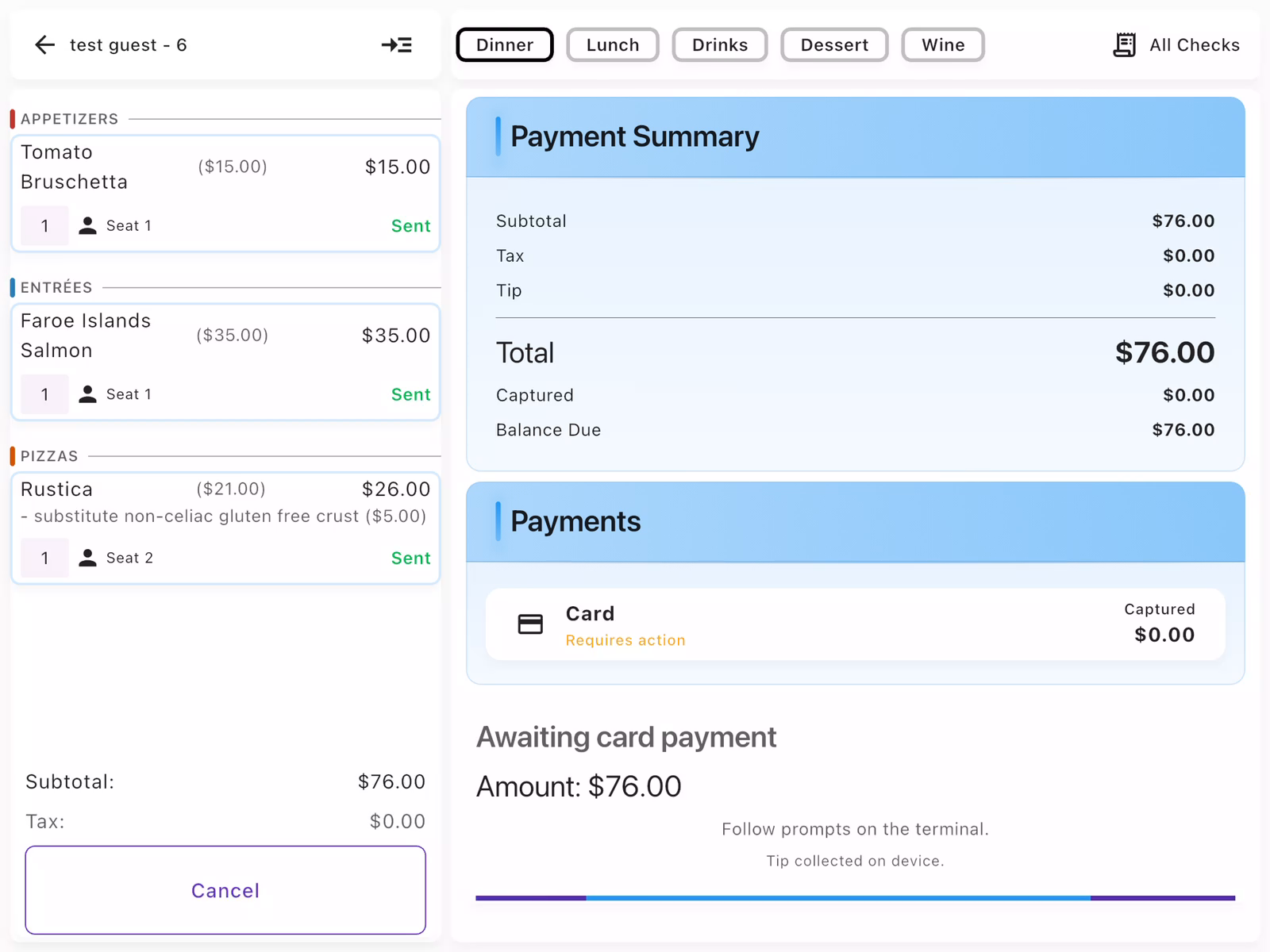Click the Sent status on Rustica

click(410, 558)
